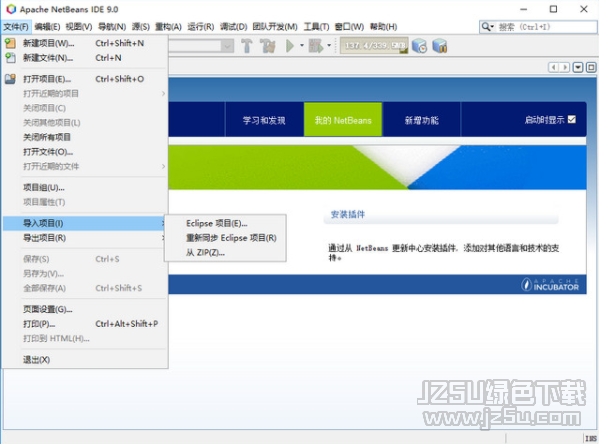This screenshot has height=444, width=599.
Task: Click the 安装插件 link
Action: click(x=348, y=214)
